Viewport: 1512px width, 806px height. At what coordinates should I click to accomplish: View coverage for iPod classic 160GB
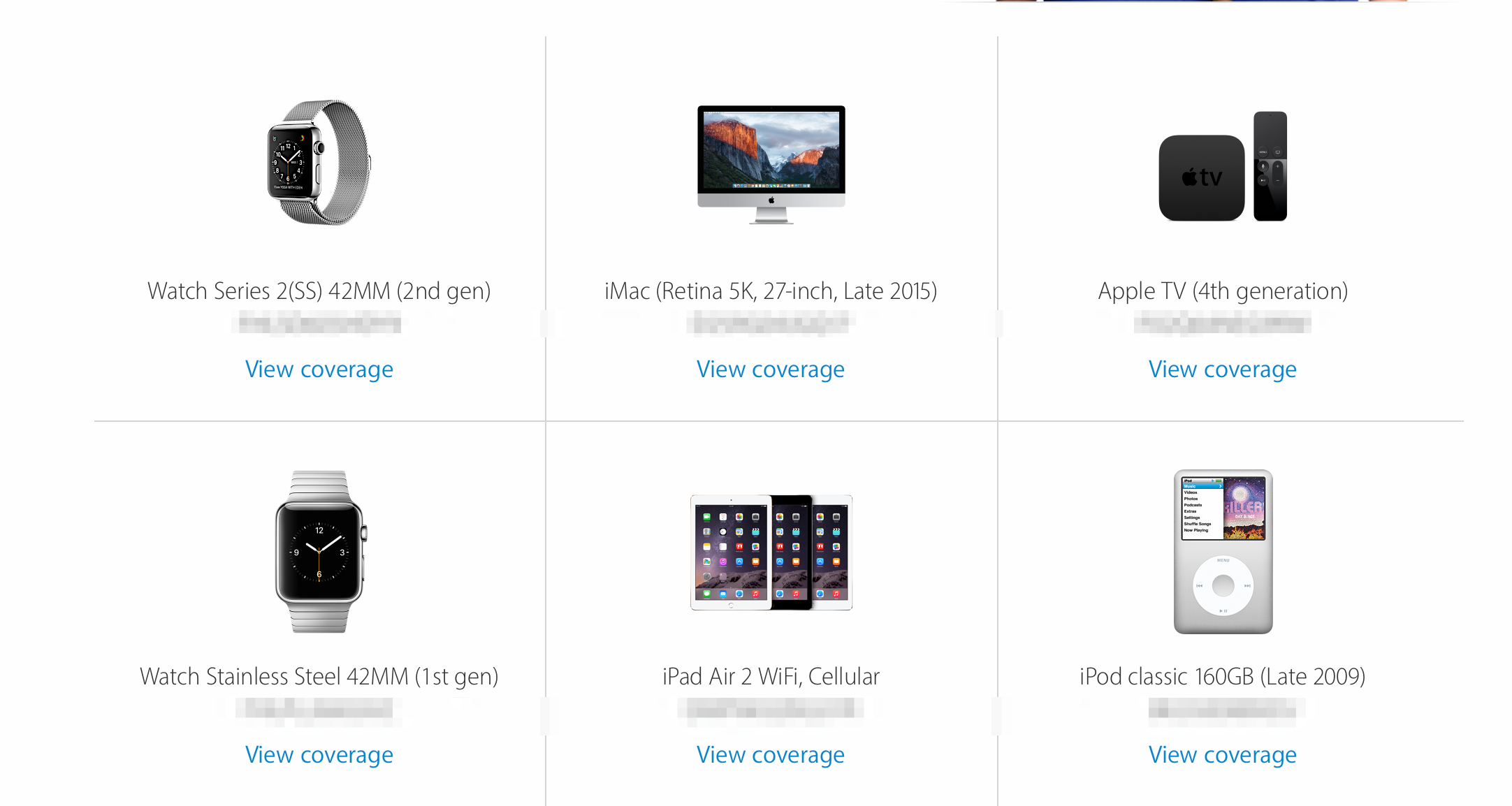point(1223,755)
